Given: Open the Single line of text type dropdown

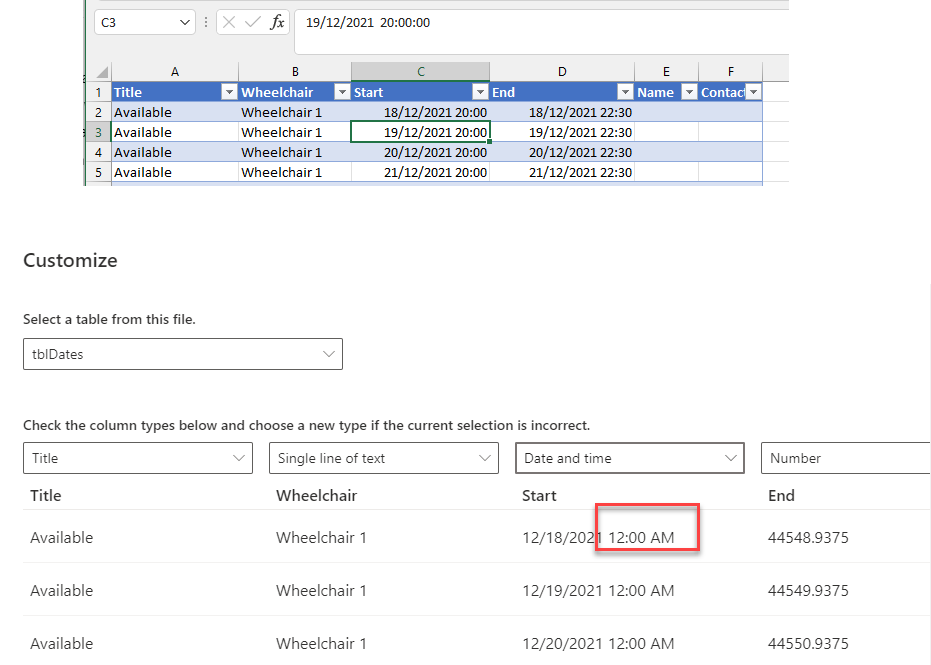Looking at the screenshot, I should [384, 458].
